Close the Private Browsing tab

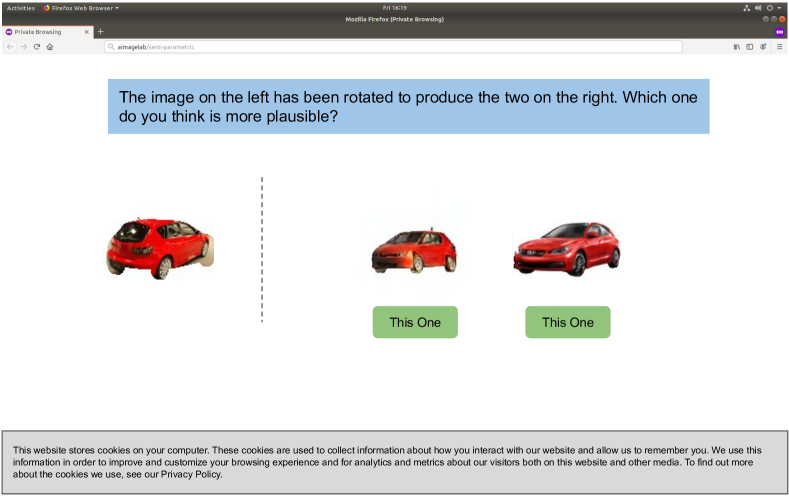click(x=87, y=32)
